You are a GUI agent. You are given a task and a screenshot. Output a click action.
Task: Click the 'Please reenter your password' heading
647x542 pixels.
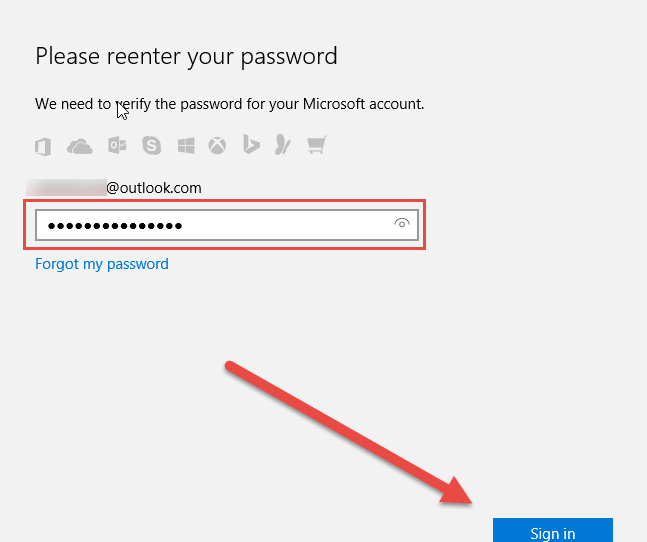[x=187, y=57]
